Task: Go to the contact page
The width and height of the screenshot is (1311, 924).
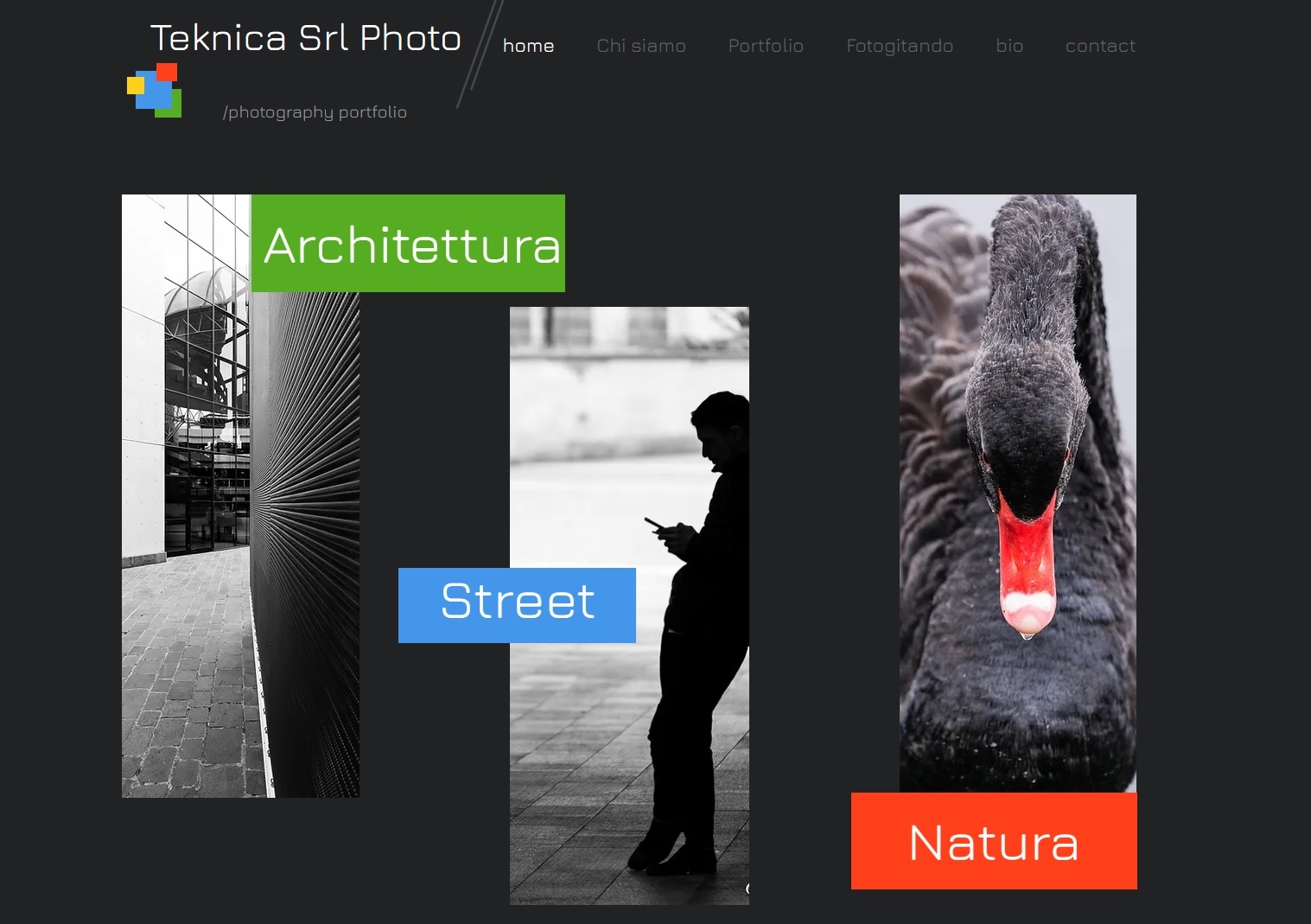Action: click(1100, 46)
